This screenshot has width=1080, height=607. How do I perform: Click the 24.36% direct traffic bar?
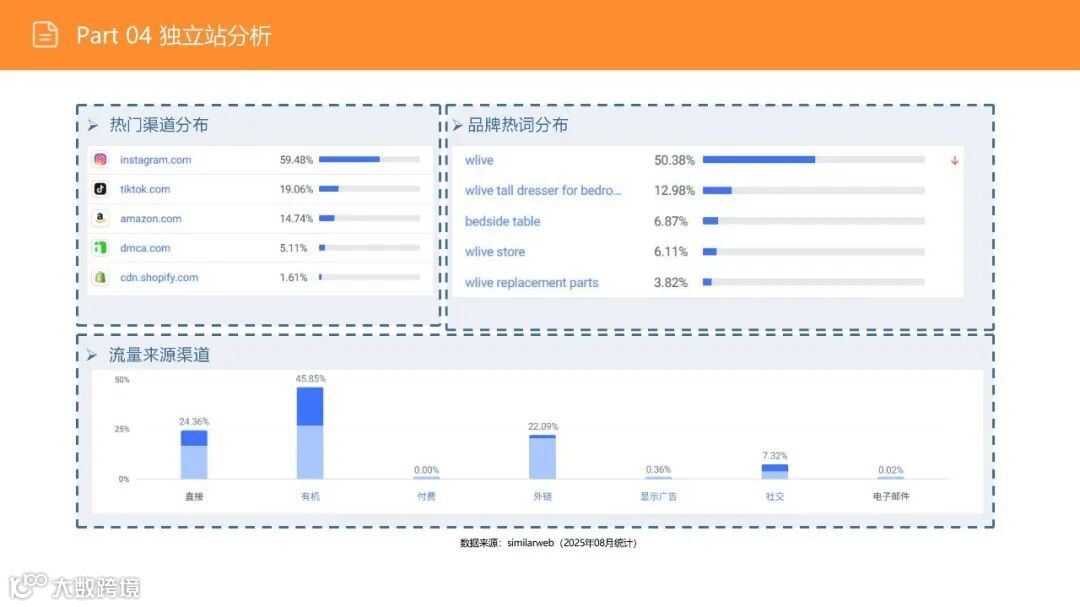pyautogui.click(x=194, y=455)
